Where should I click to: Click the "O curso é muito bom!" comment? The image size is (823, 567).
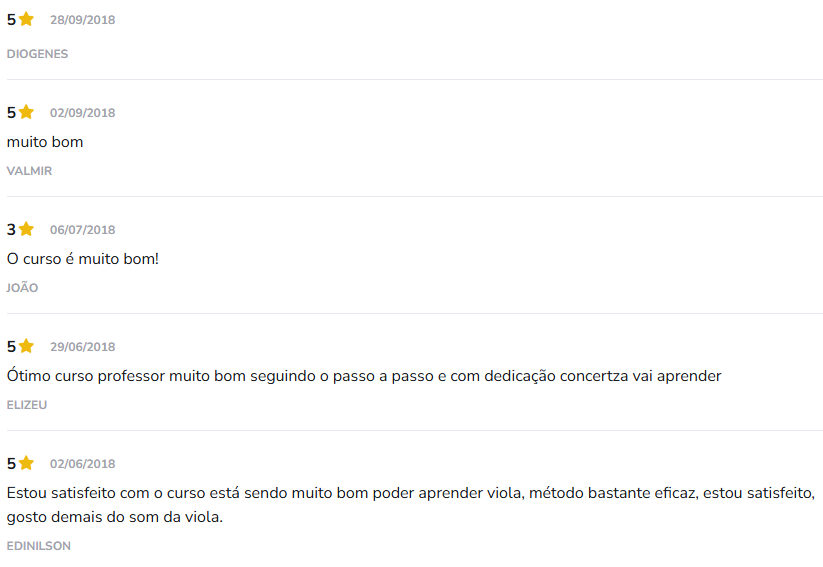click(x=82, y=259)
